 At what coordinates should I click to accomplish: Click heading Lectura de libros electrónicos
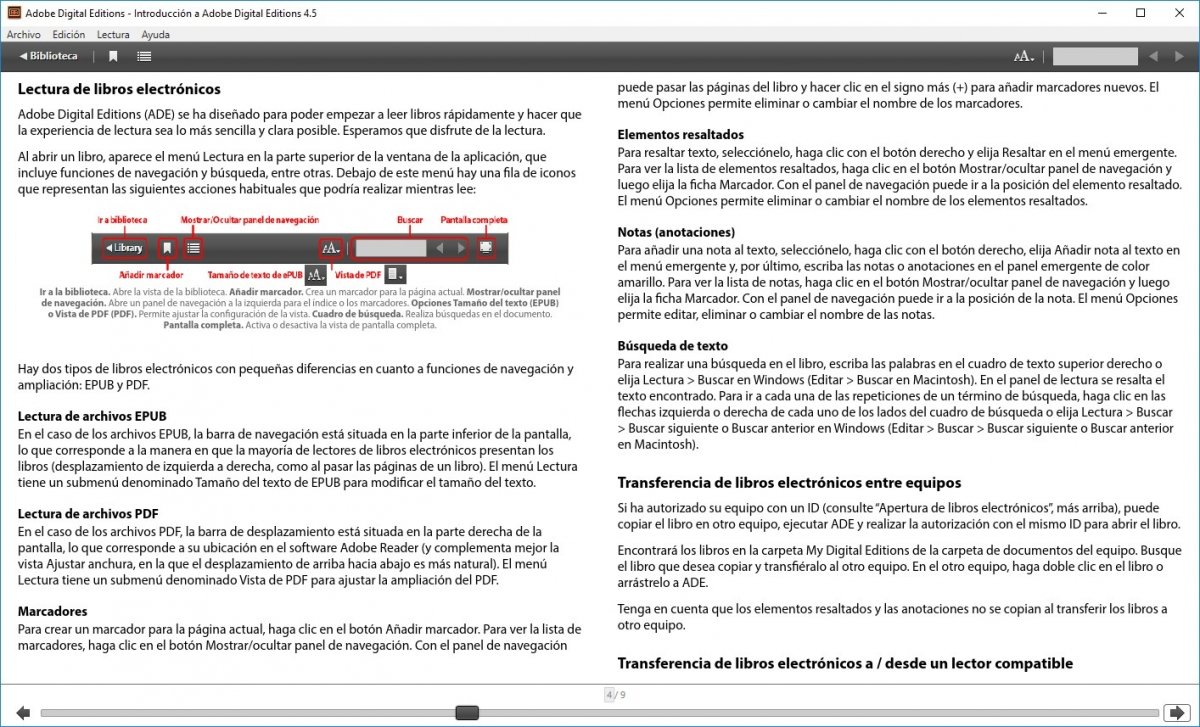point(119,89)
